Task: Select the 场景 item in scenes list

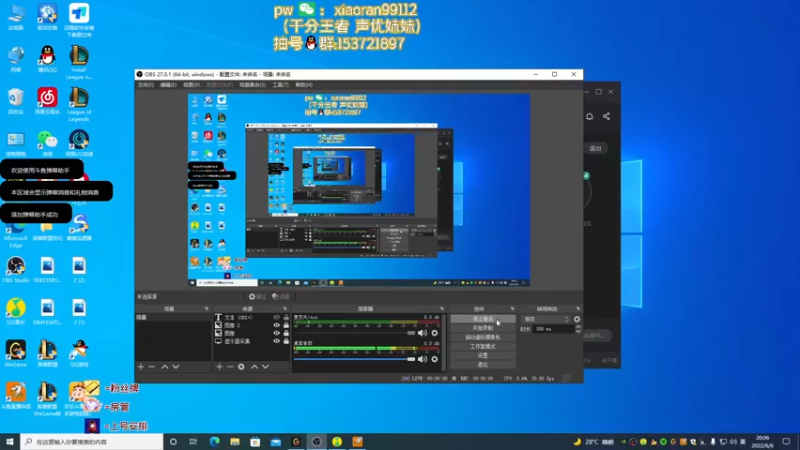Action: (173, 317)
